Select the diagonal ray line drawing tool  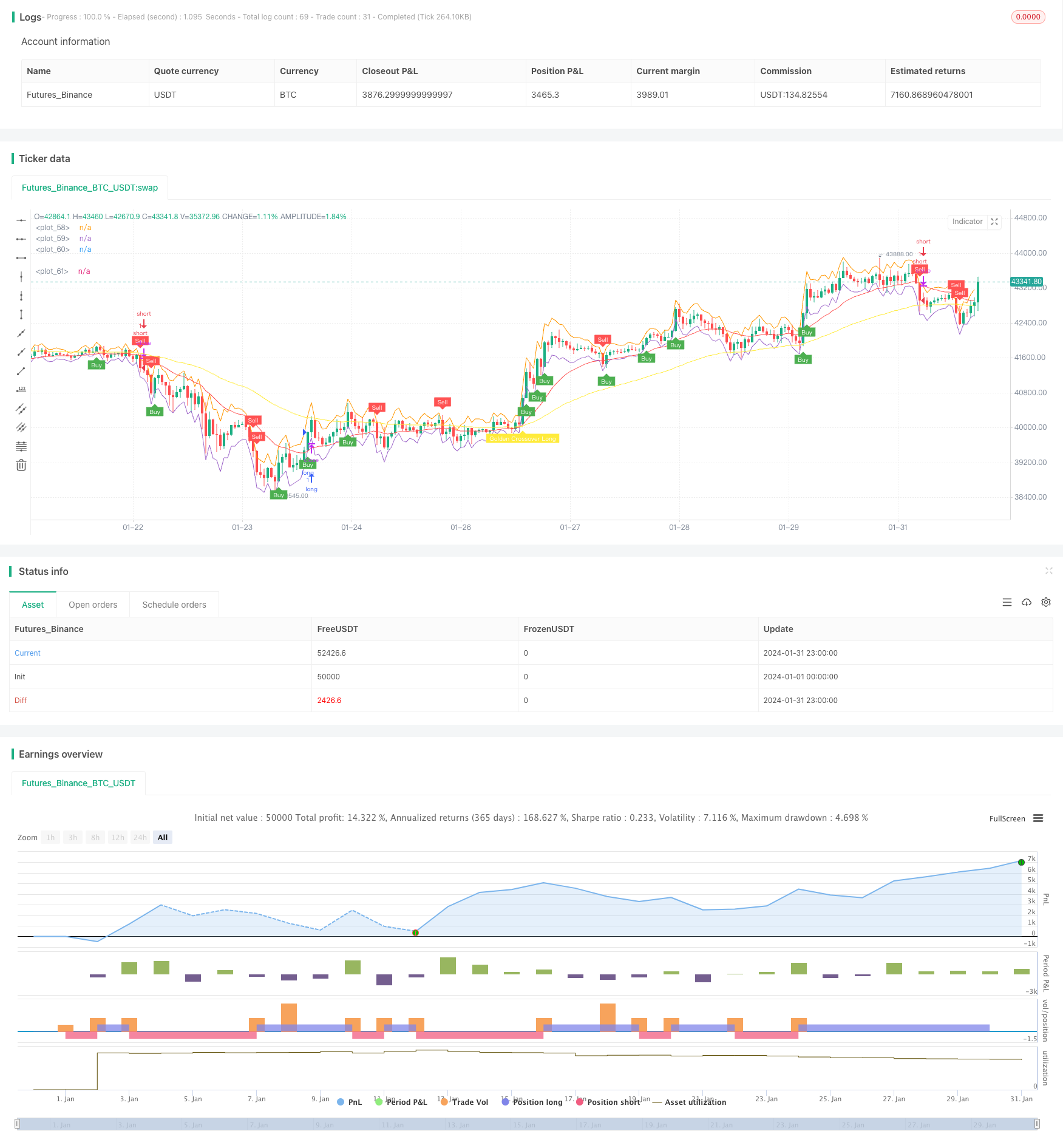[x=21, y=352]
